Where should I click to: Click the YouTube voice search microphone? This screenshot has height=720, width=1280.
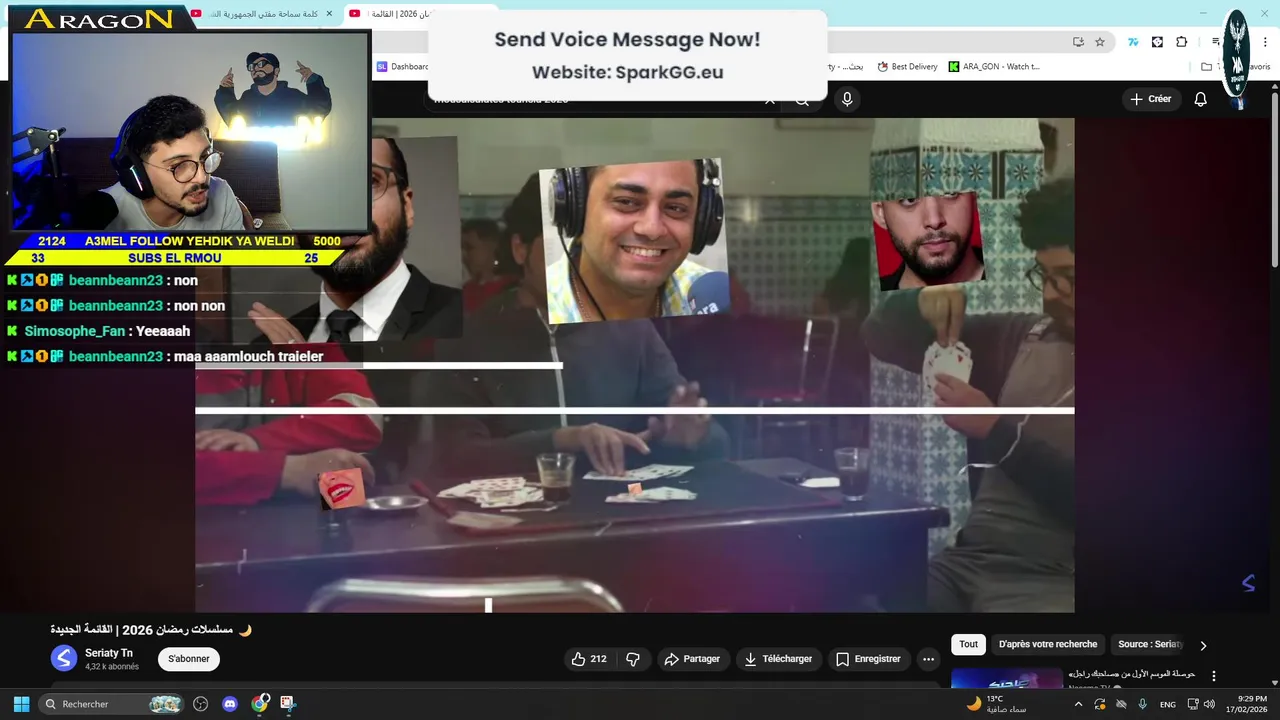click(x=847, y=99)
